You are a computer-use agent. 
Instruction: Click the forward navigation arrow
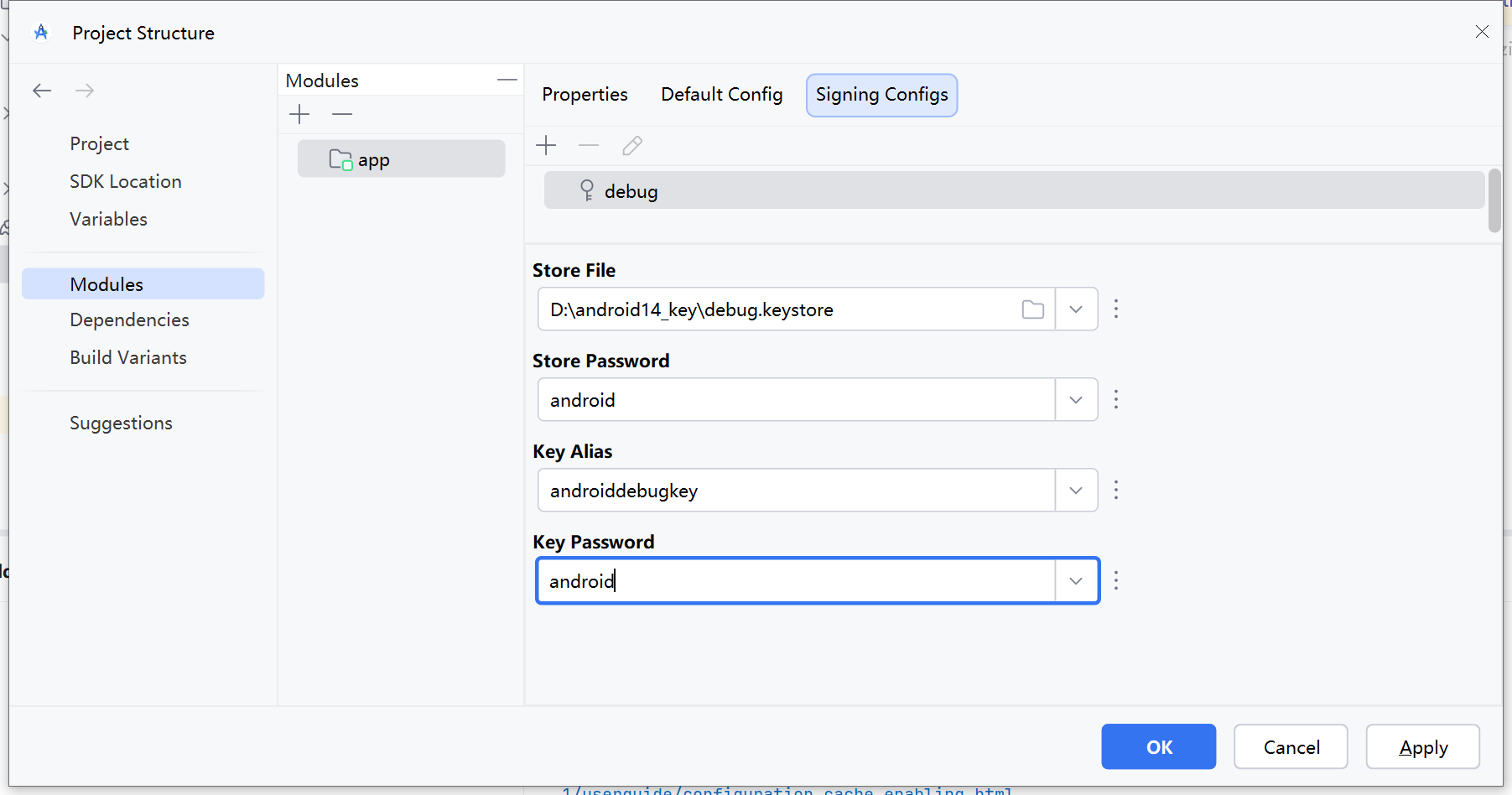(x=85, y=91)
